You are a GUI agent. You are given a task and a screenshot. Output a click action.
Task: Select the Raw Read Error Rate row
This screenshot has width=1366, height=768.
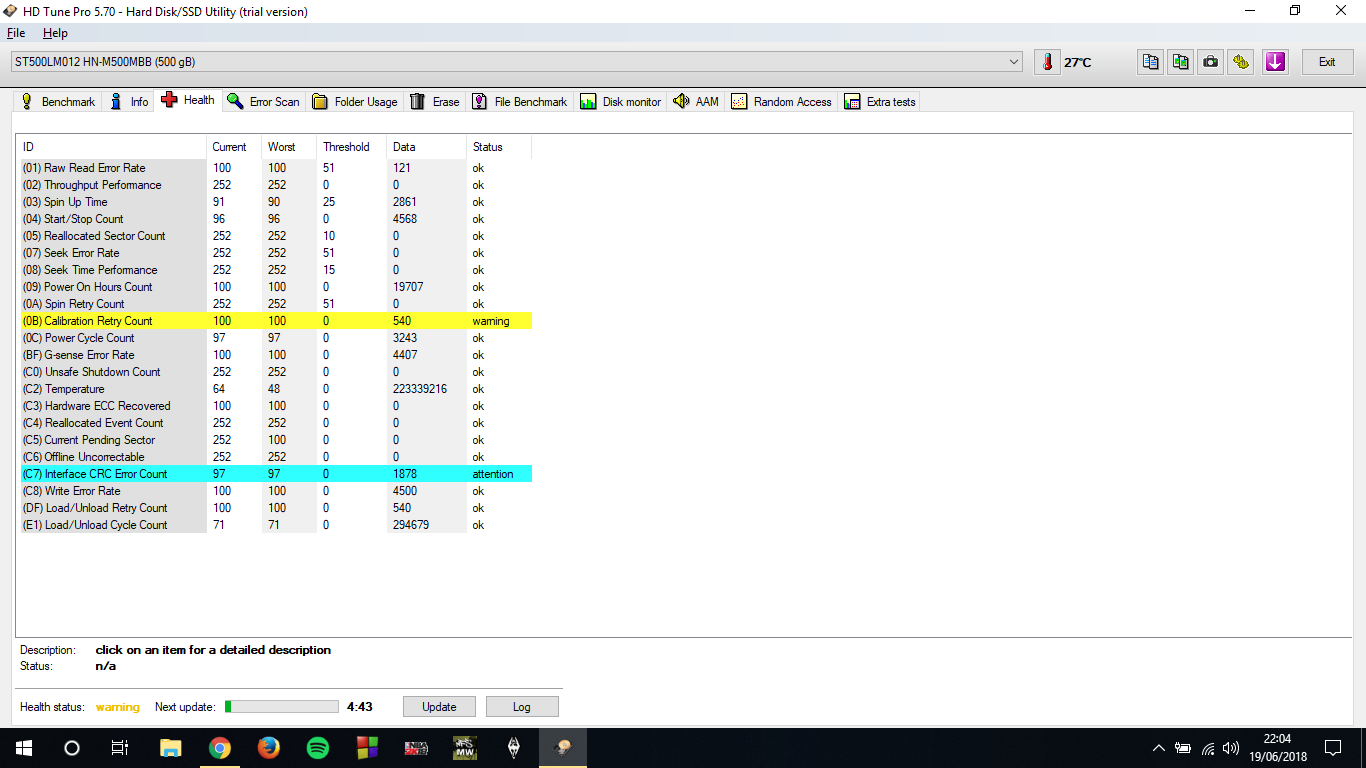click(276, 168)
